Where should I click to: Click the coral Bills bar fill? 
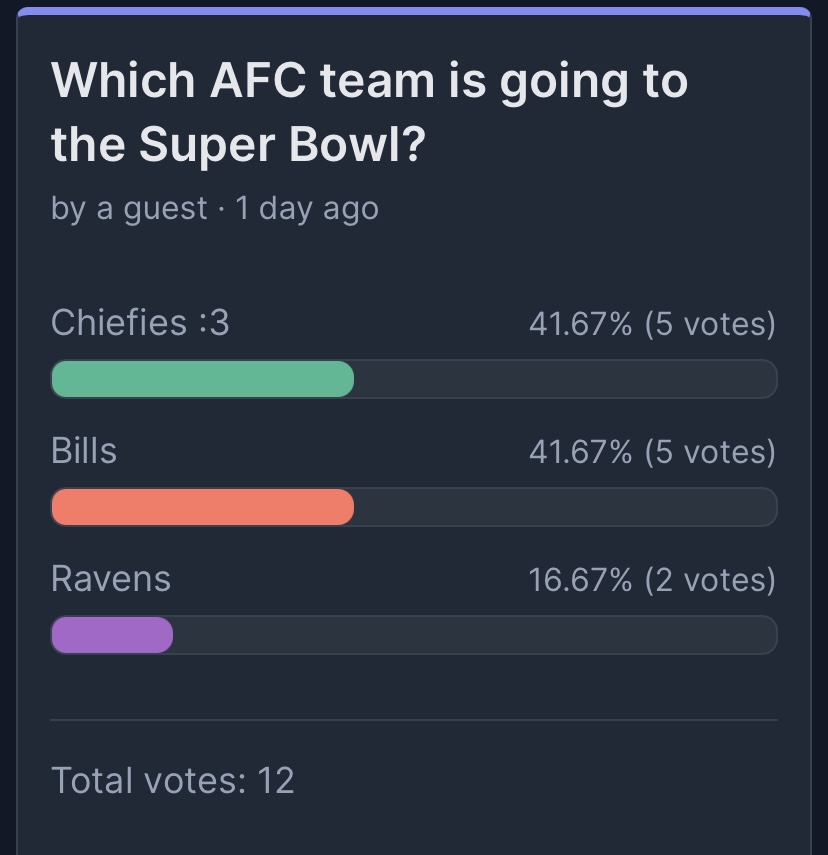(x=202, y=507)
